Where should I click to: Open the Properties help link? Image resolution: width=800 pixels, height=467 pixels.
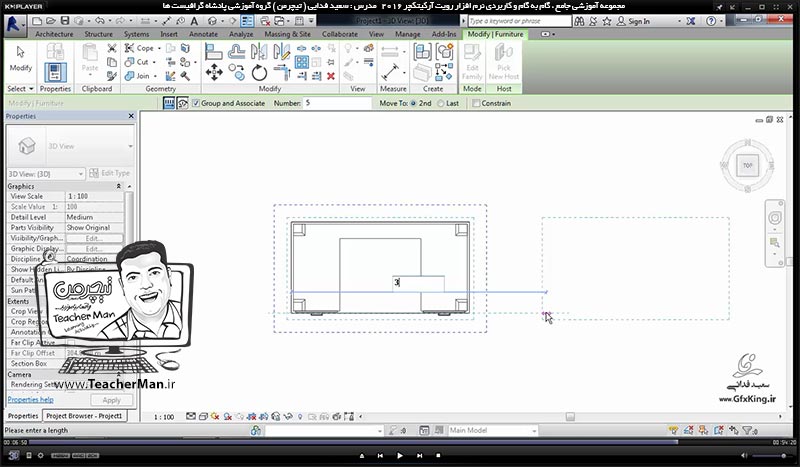[30, 400]
